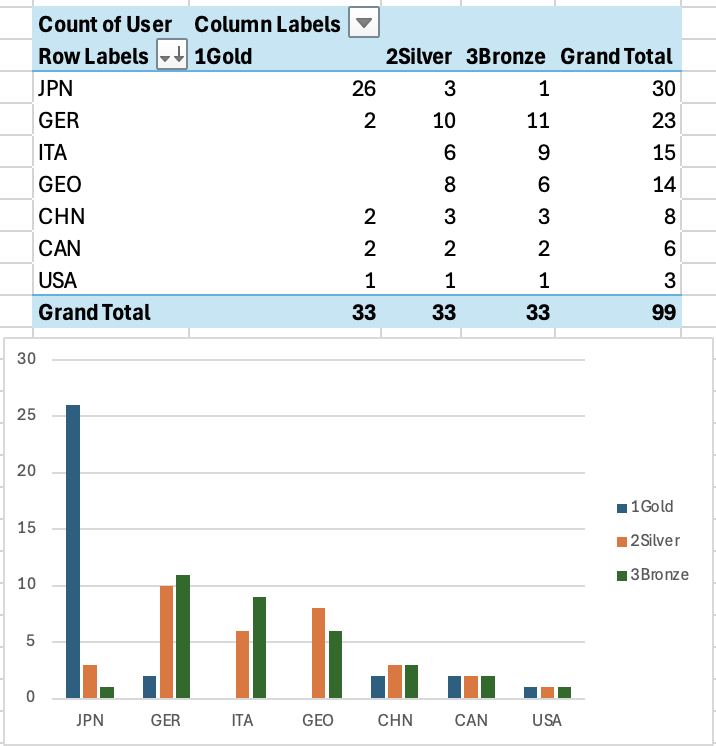The height and width of the screenshot is (746, 716).
Task: Select the Count of User cell
Action: pos(105,24)
